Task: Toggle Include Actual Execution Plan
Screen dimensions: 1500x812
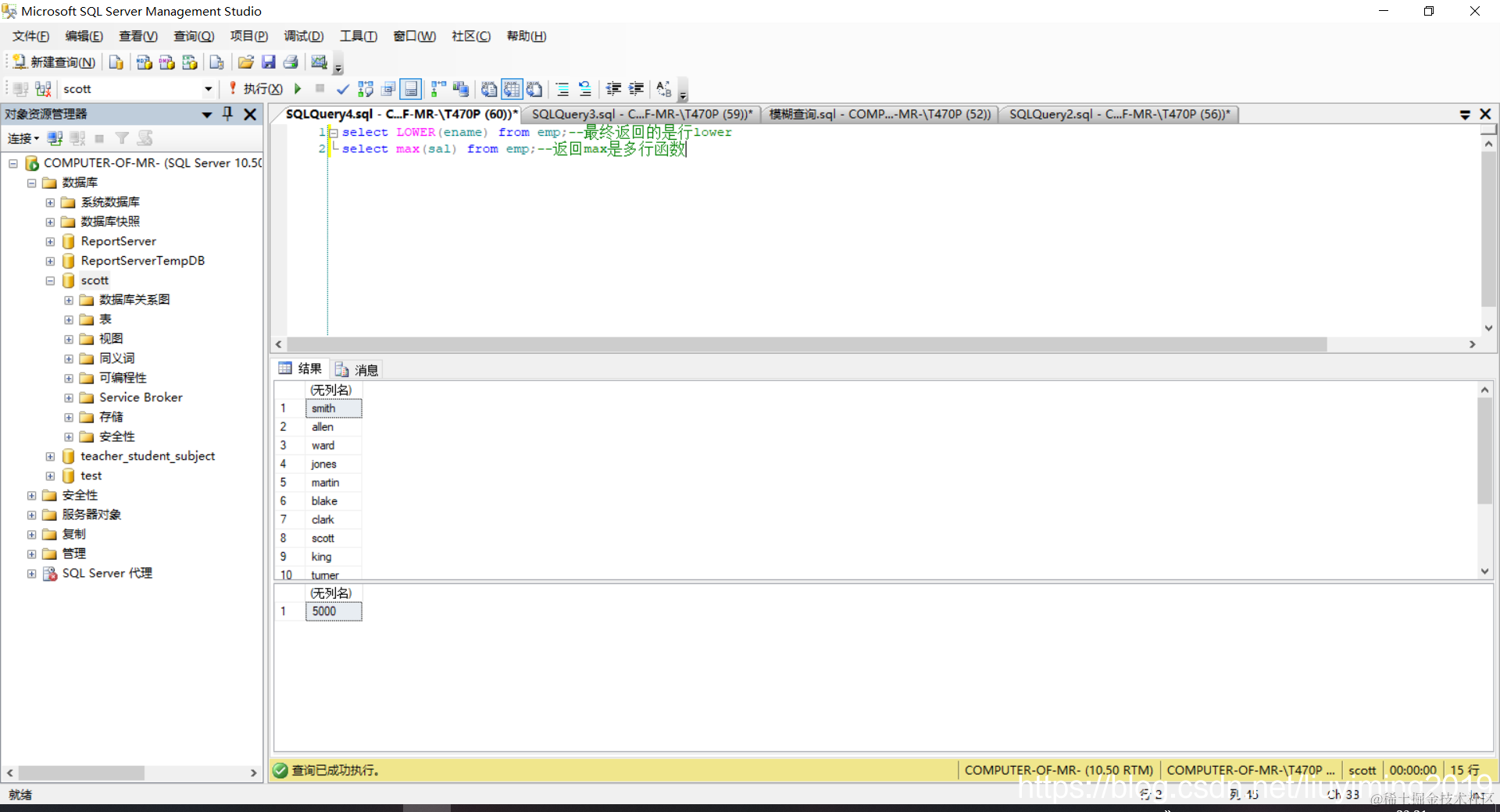Action: (x=438, y=89)
